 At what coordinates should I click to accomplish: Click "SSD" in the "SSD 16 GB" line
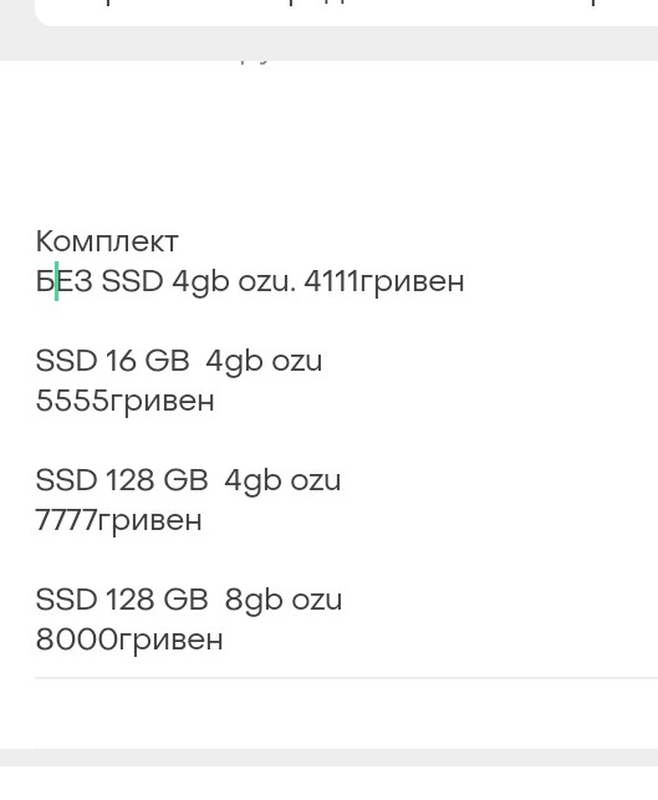[x=65, y=360]
